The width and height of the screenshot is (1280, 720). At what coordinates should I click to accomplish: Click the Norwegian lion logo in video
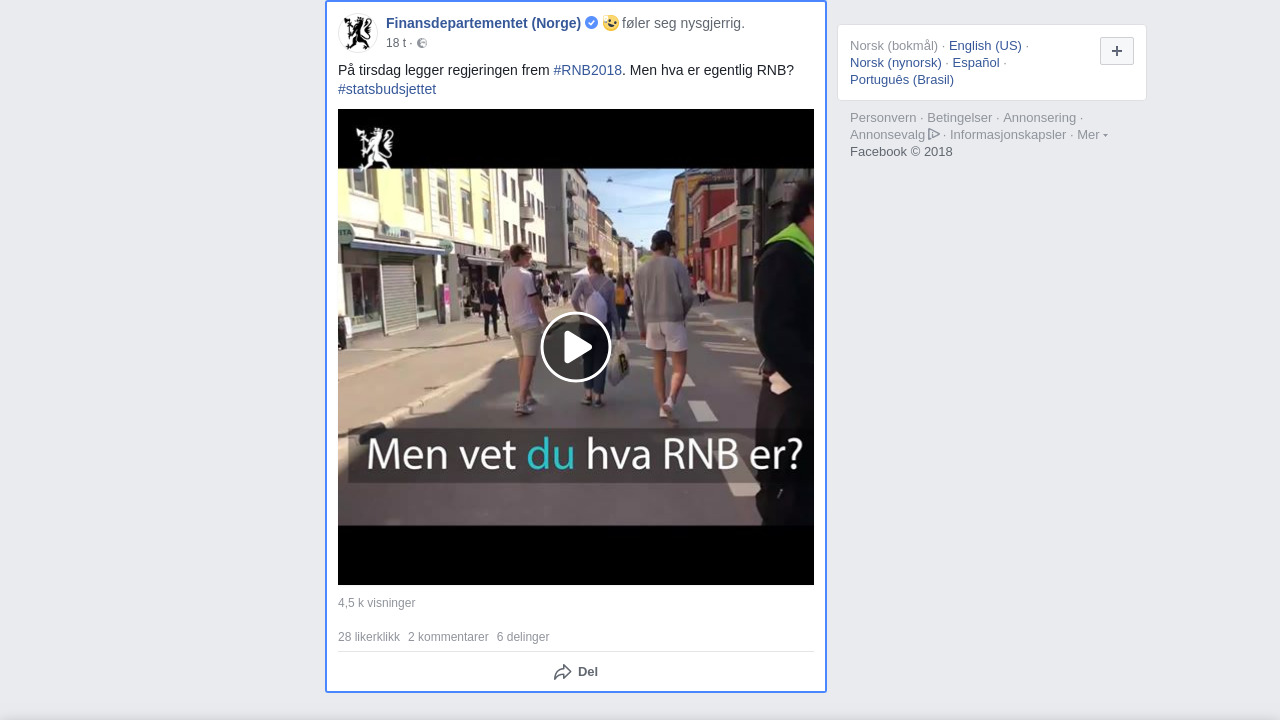tap(375, 148)
